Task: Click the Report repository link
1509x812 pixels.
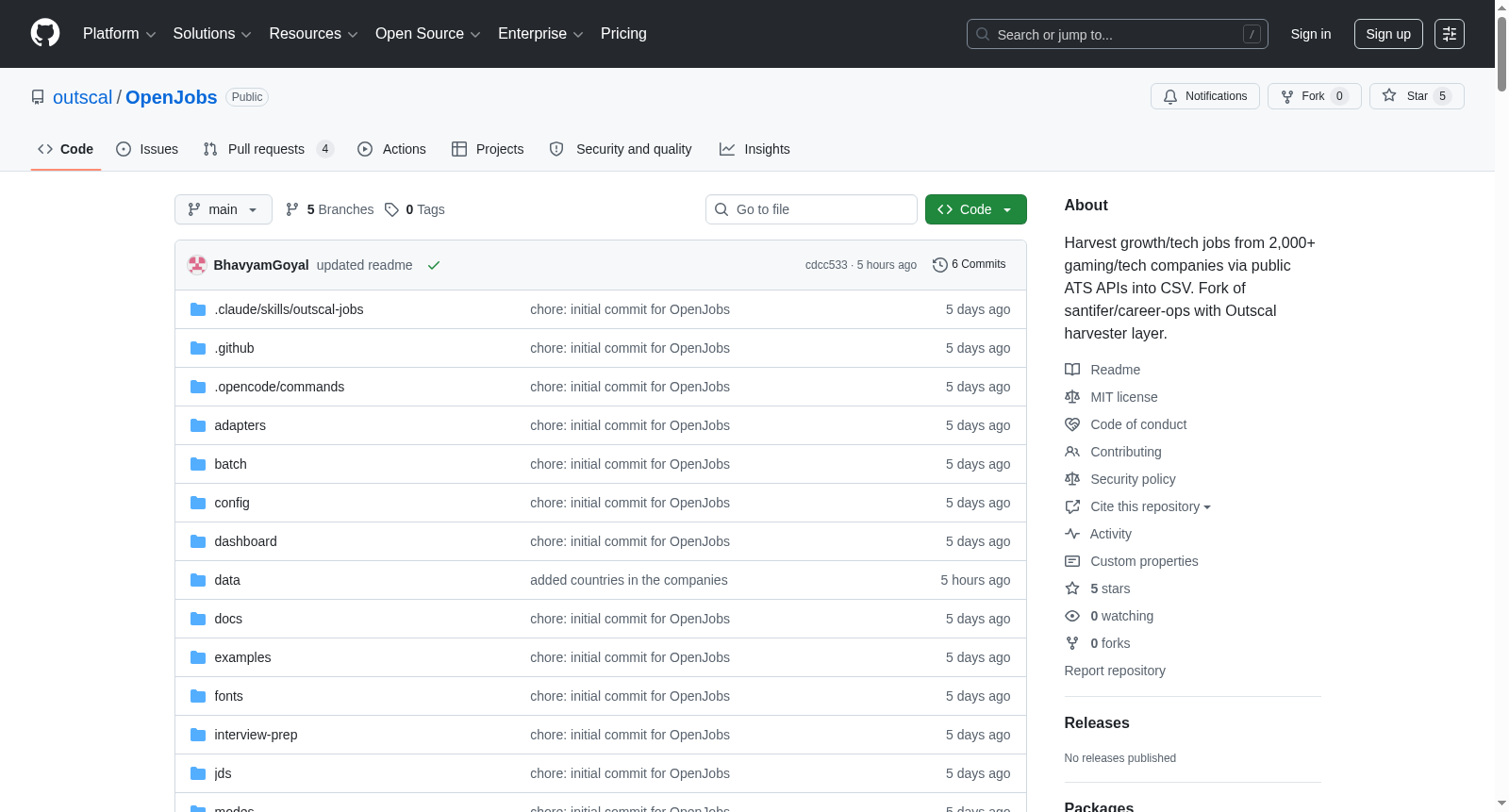Action: pos(1115,671)
